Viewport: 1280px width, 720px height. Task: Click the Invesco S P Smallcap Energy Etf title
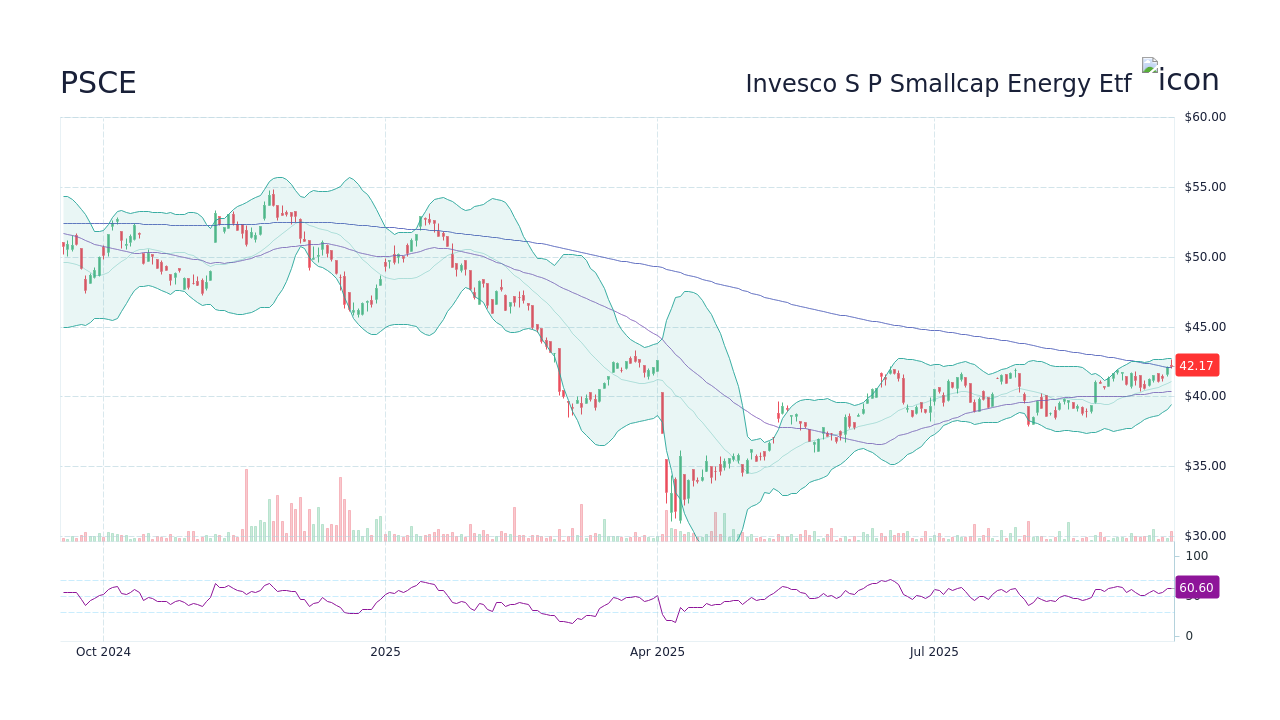pyautogui.click(x=938, y=83)
